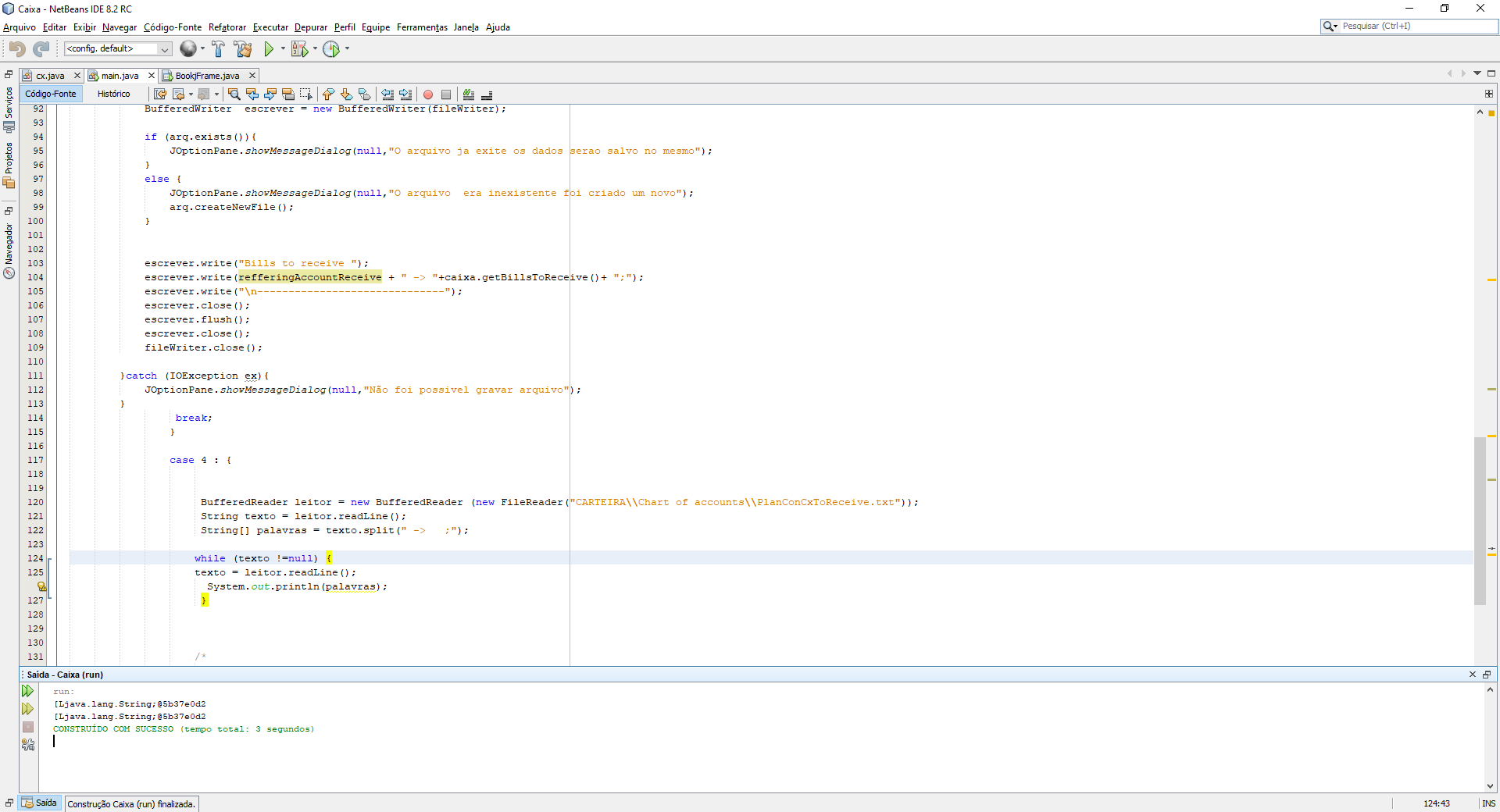
Task: Open the Navegador side panel
Action: [9, 250]
